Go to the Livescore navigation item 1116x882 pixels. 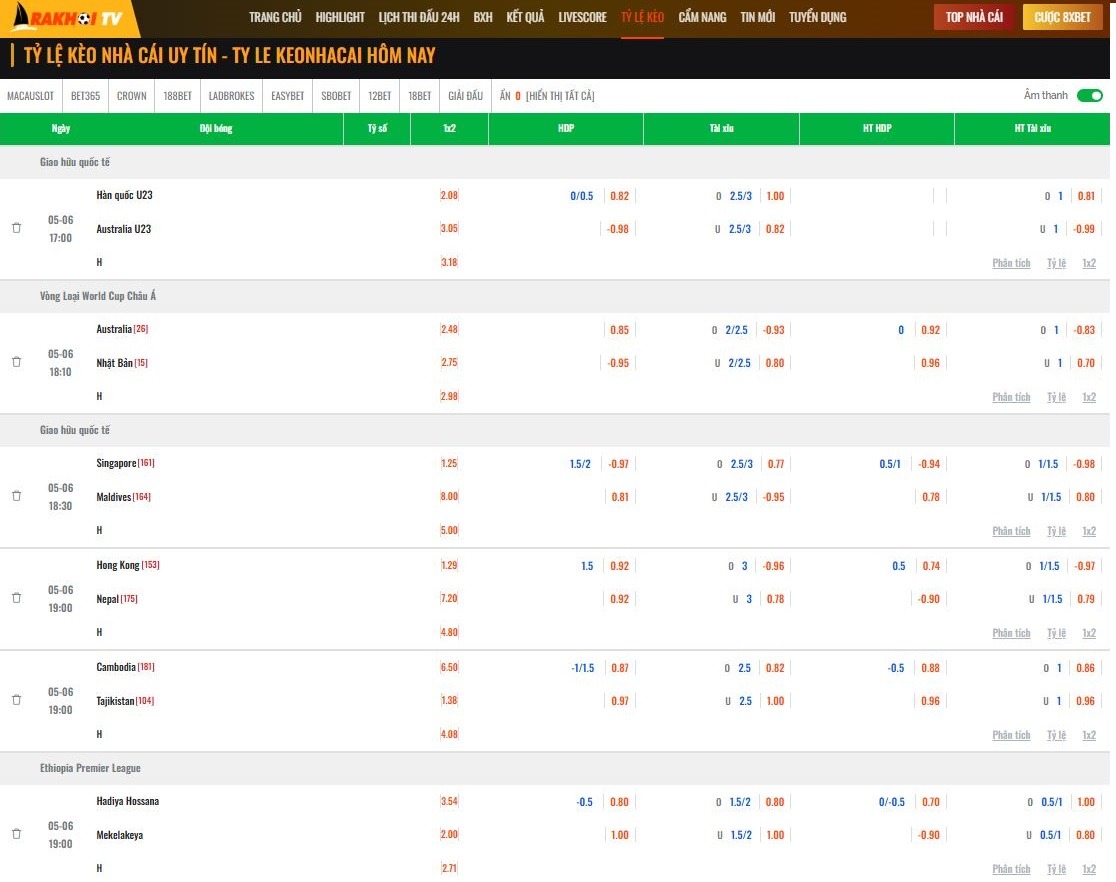(x=582, y=18)
